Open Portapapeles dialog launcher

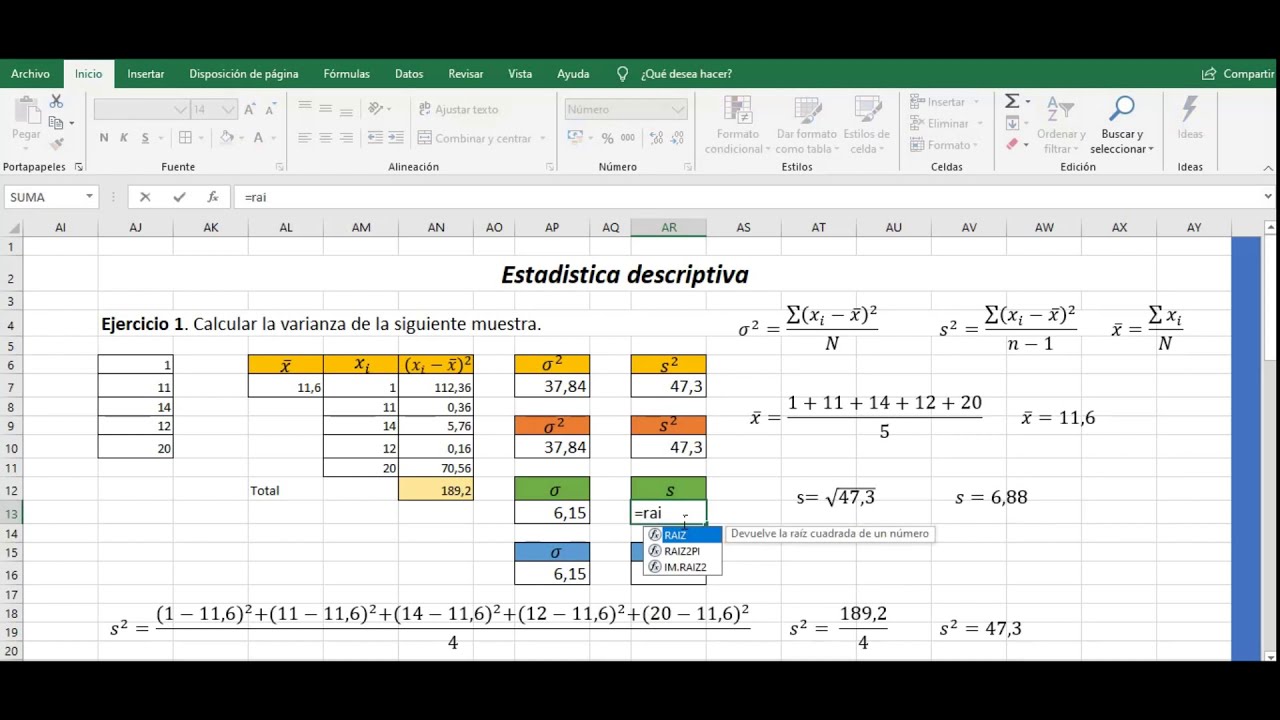[x=79, y=167]
